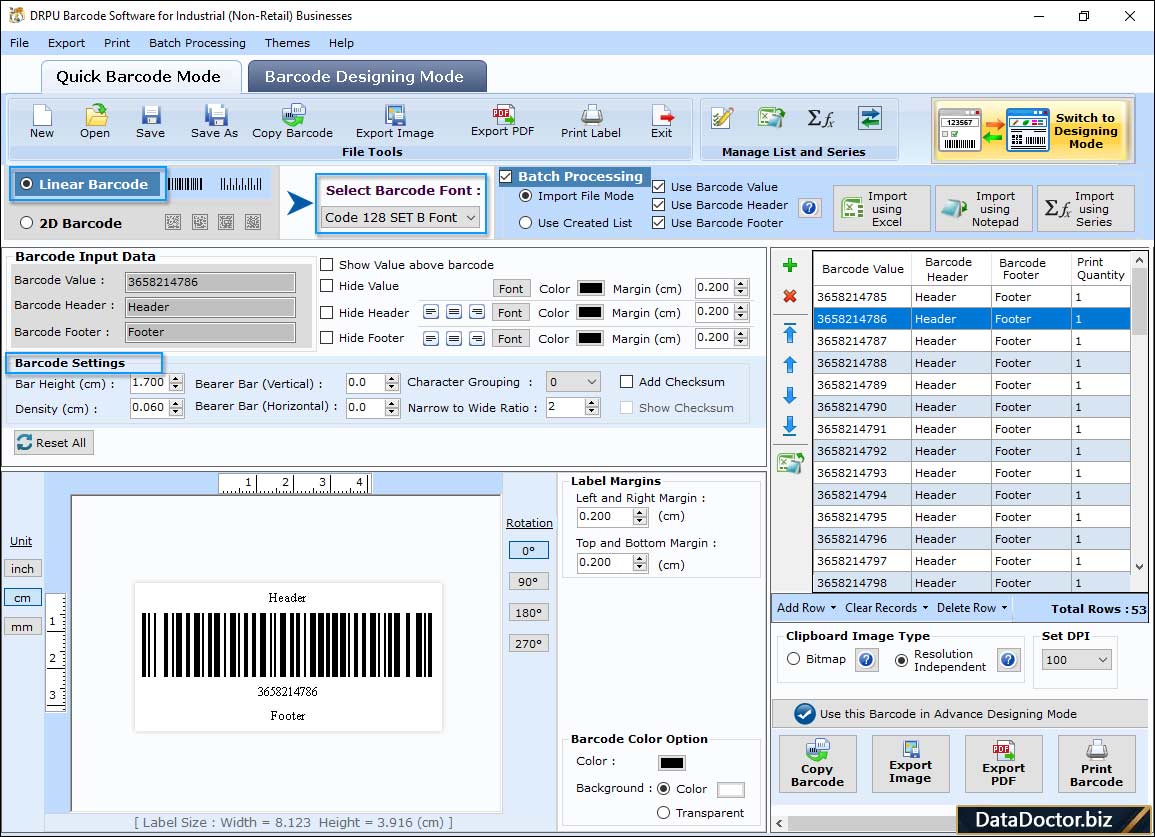Click the help icon next to Resolution Independent
The width and height of the screenshot is (1155, 837).
coord(1008,659)
